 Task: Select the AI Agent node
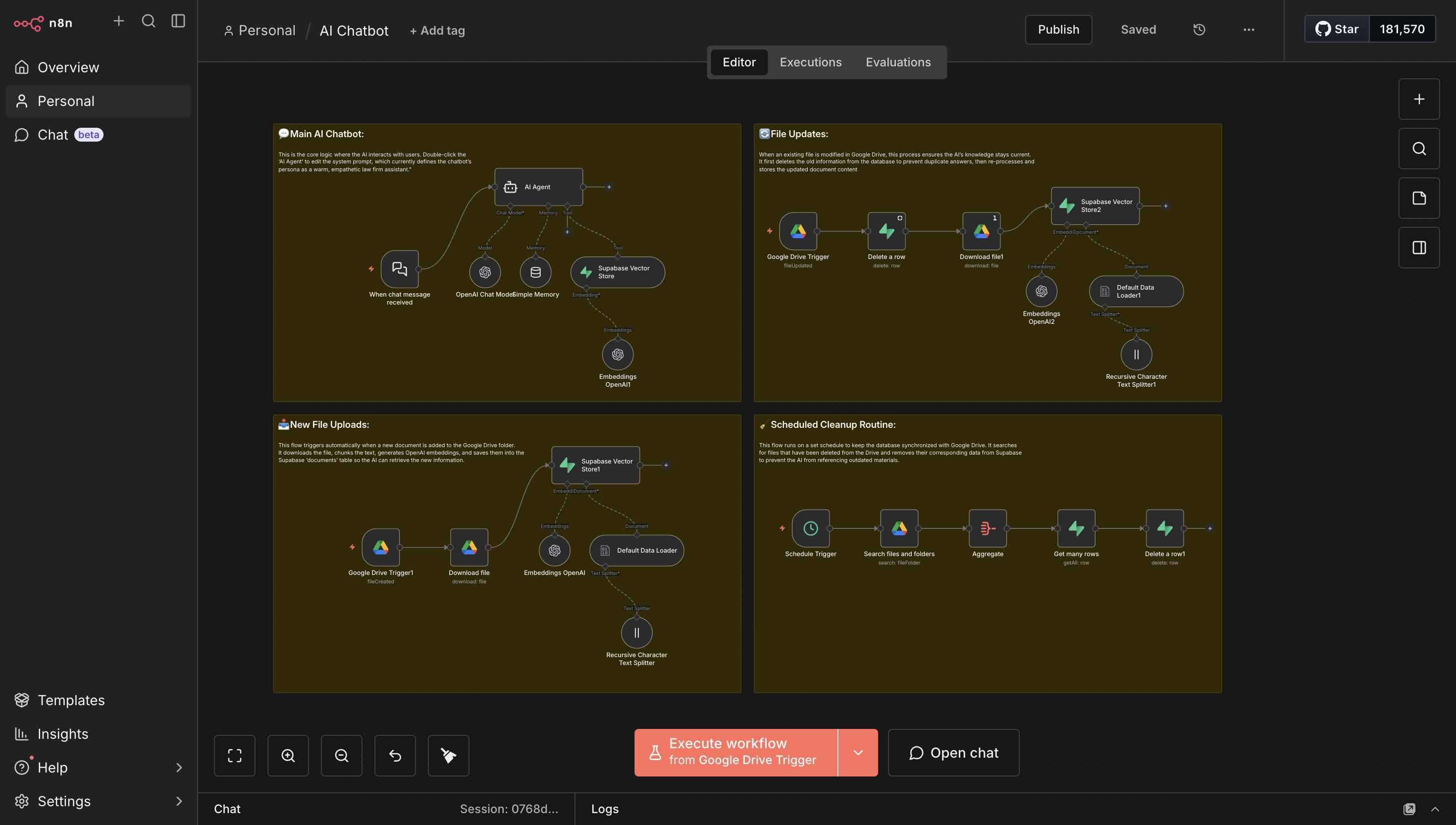(538, 186)
